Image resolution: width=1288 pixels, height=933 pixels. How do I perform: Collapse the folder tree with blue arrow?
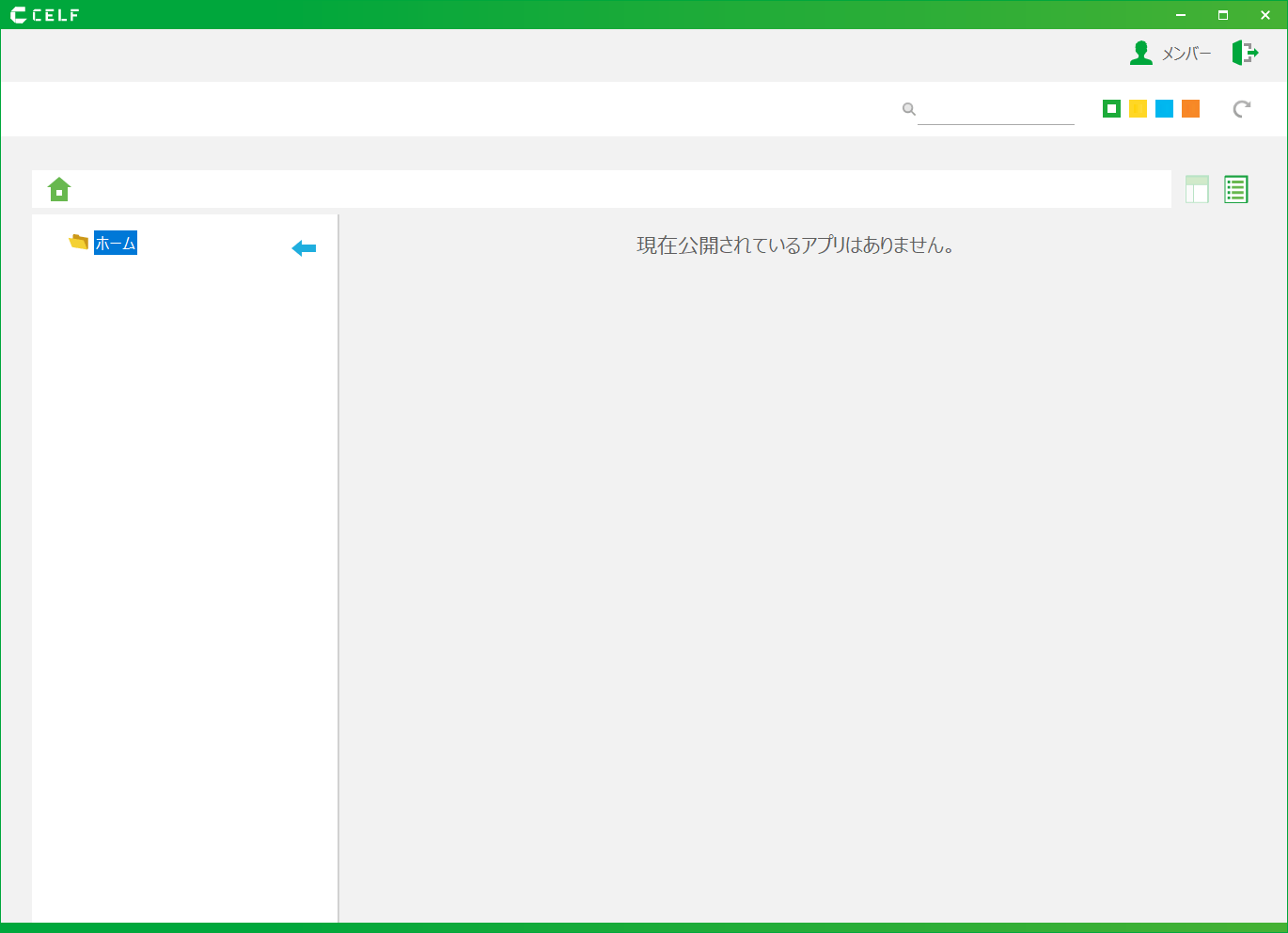click(304, 248)
